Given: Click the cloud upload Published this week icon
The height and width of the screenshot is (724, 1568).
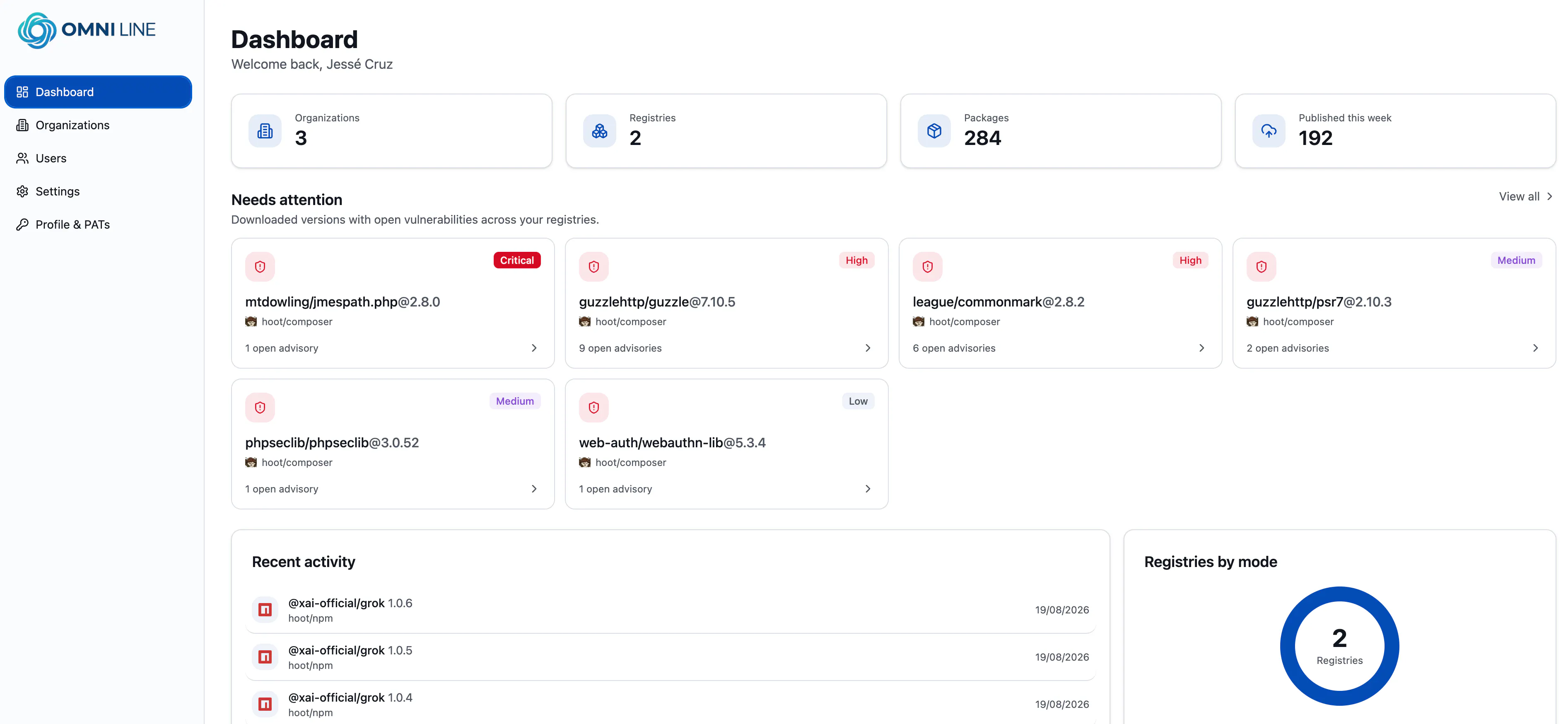Looking at the screenshot, I should (1269, 131).
